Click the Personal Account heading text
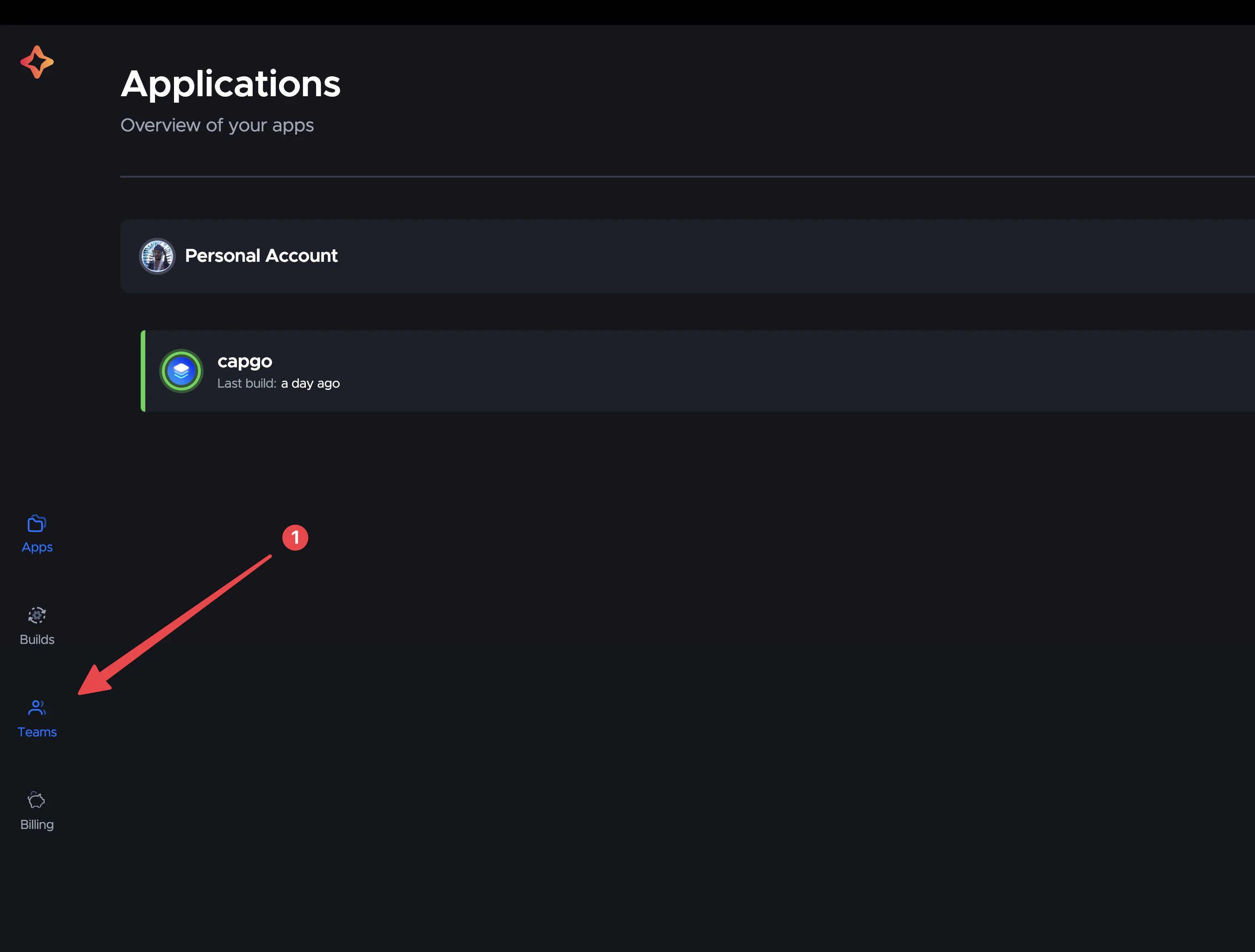This screenshot has width=1255, height=952. (x=261, y=256)
